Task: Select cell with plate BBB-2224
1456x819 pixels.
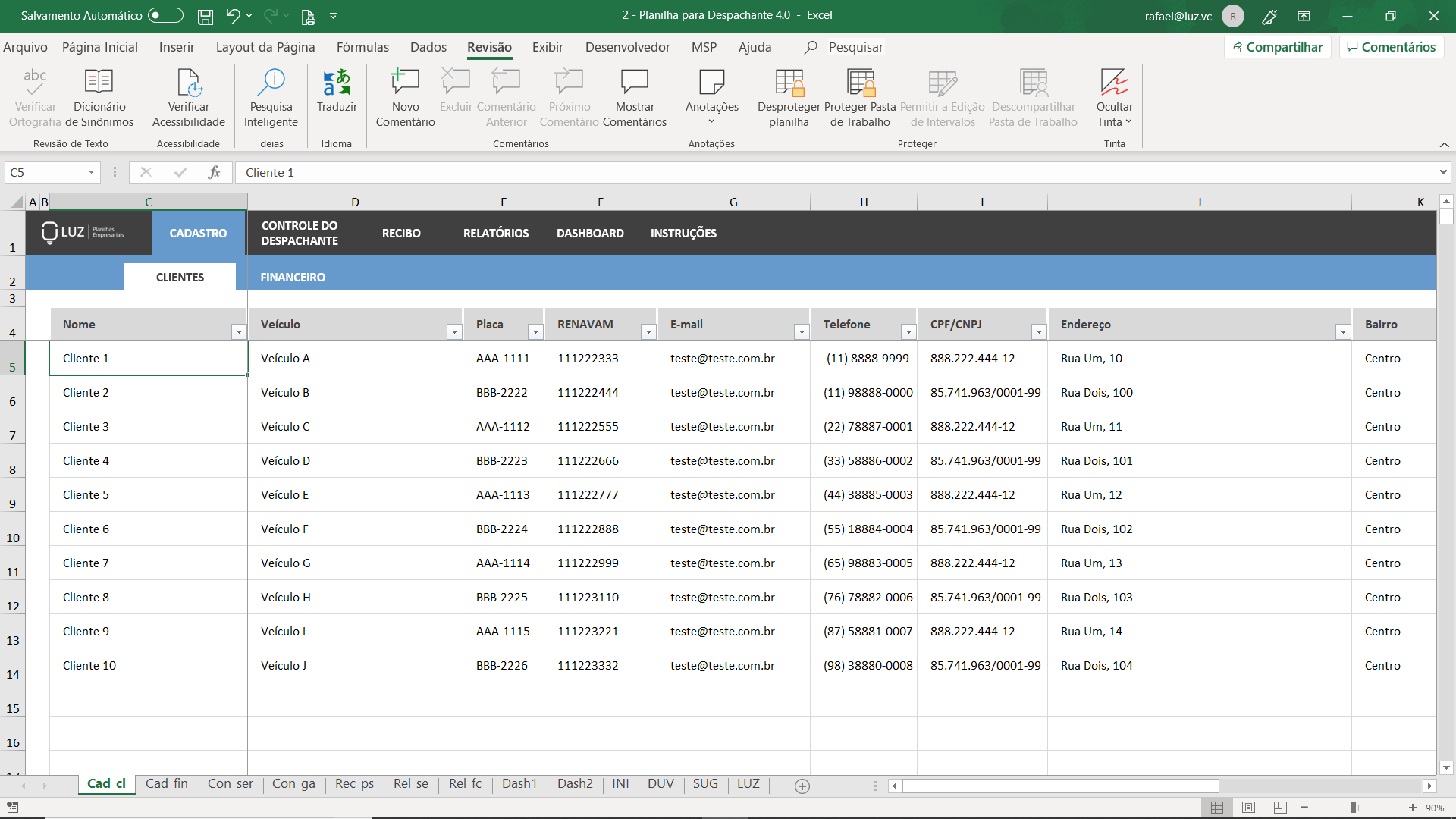Action: [504, 529]
